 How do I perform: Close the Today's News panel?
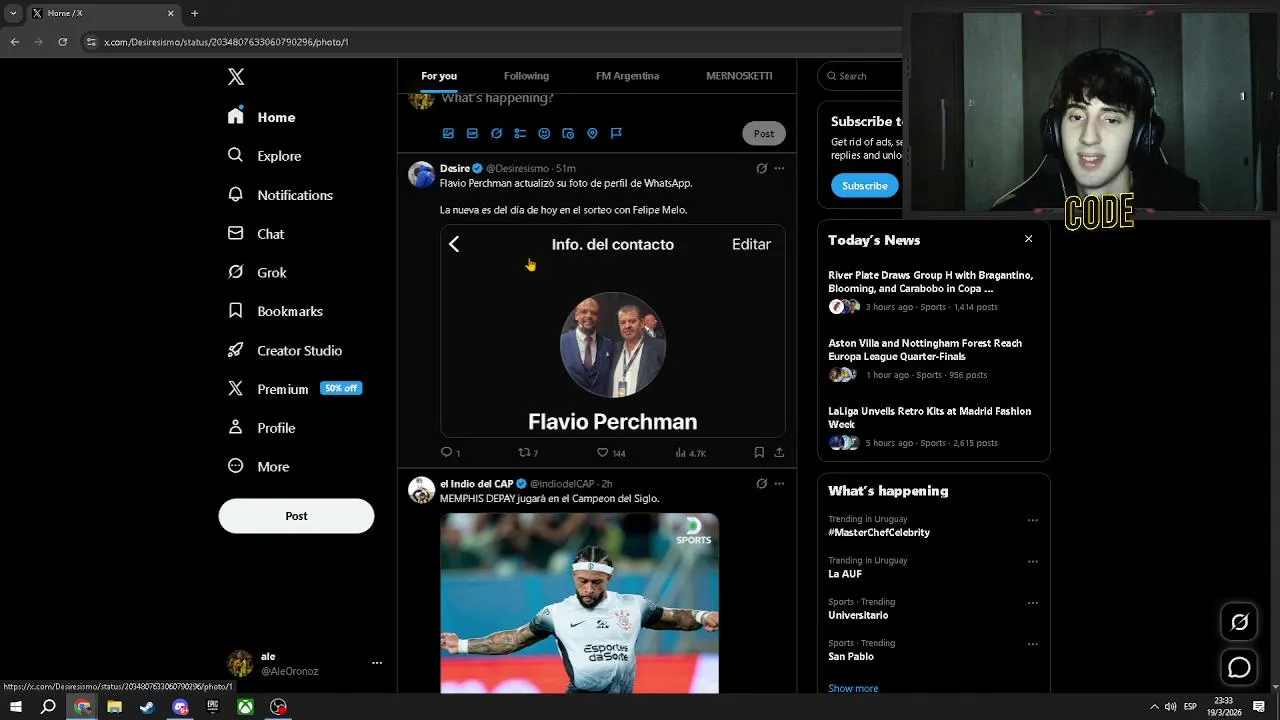[1028, 239]
